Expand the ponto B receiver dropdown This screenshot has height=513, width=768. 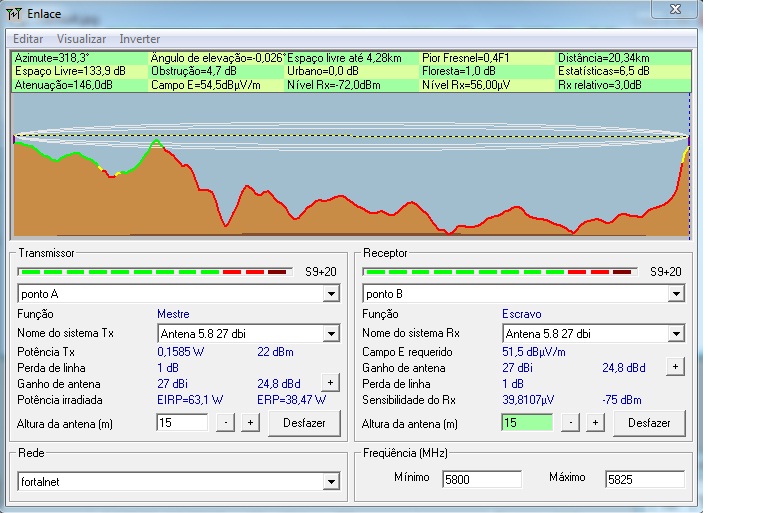click(676, 294)
